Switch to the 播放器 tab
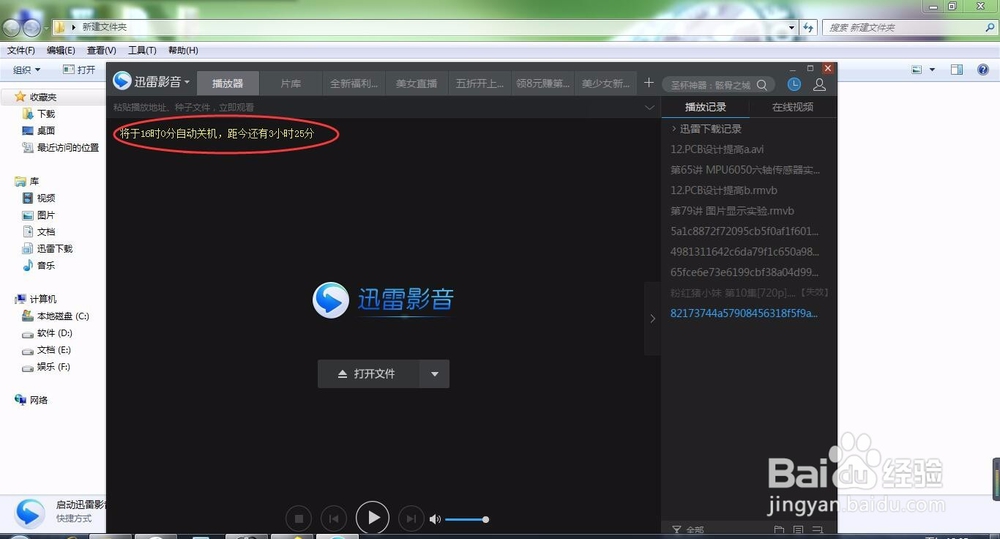Viewport: 1000px width, 539px height. click(228, 84)
